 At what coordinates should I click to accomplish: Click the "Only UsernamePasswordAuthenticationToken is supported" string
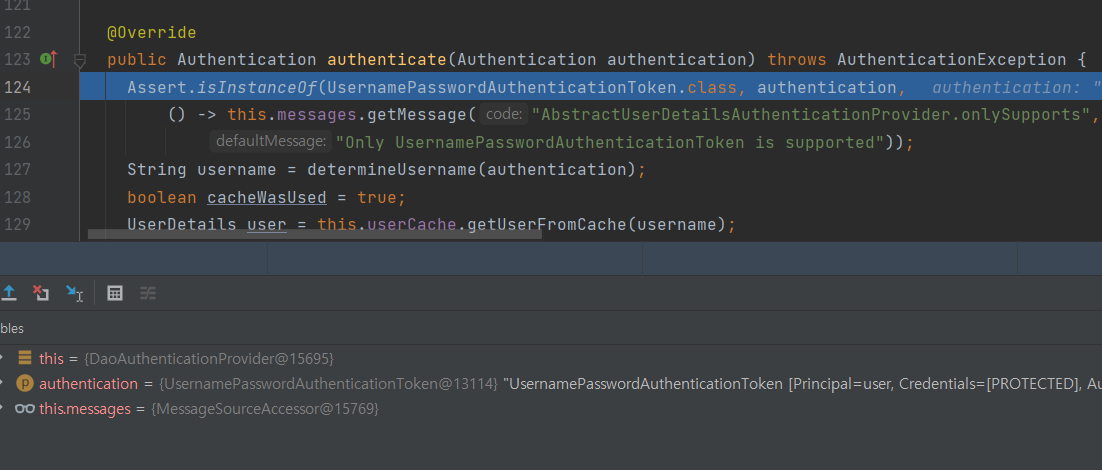609,143
